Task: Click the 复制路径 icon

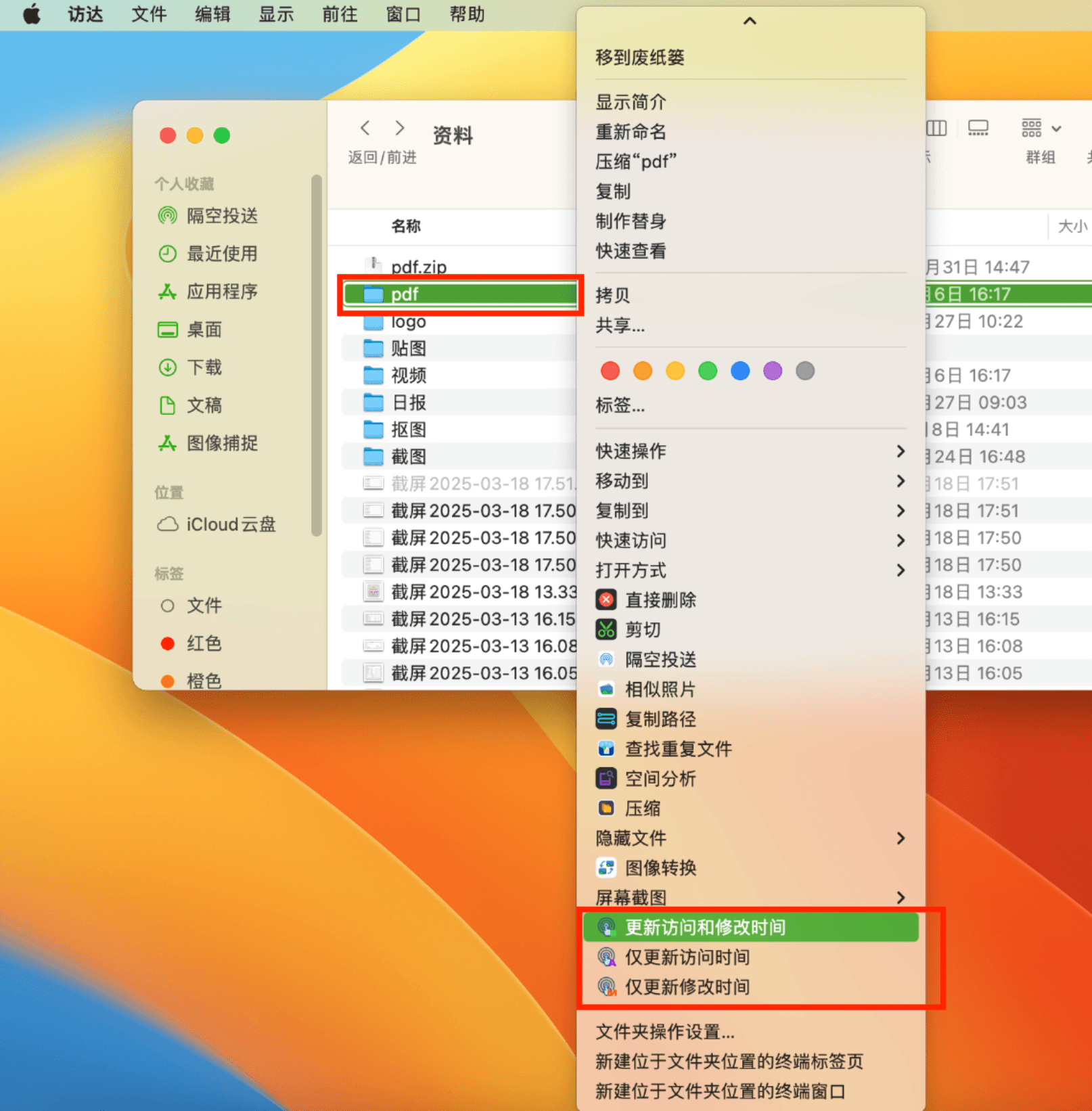Action: pyautogui.click(x=606, y=719)
